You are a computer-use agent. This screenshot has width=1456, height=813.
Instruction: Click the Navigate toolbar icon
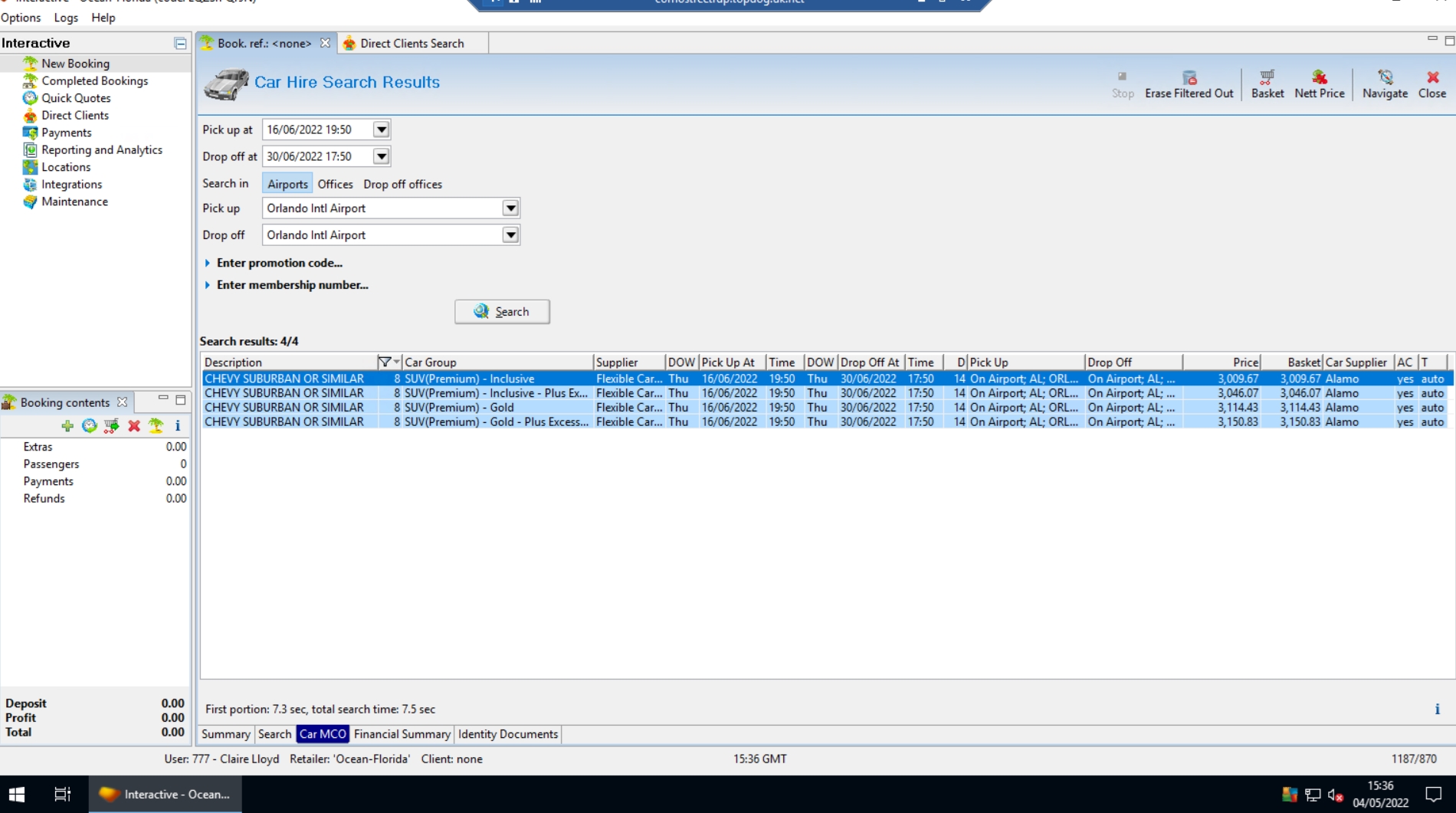1384,84
